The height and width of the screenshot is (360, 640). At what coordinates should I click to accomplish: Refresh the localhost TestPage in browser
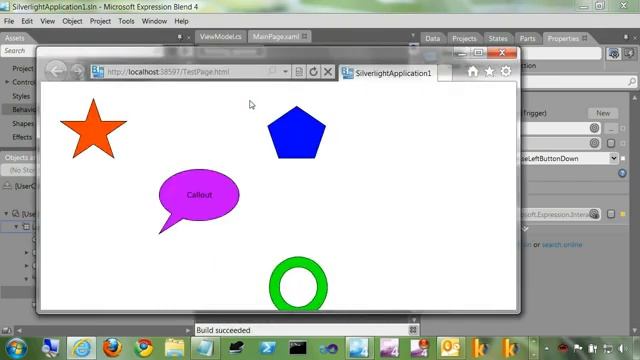(x=313, y=72)
